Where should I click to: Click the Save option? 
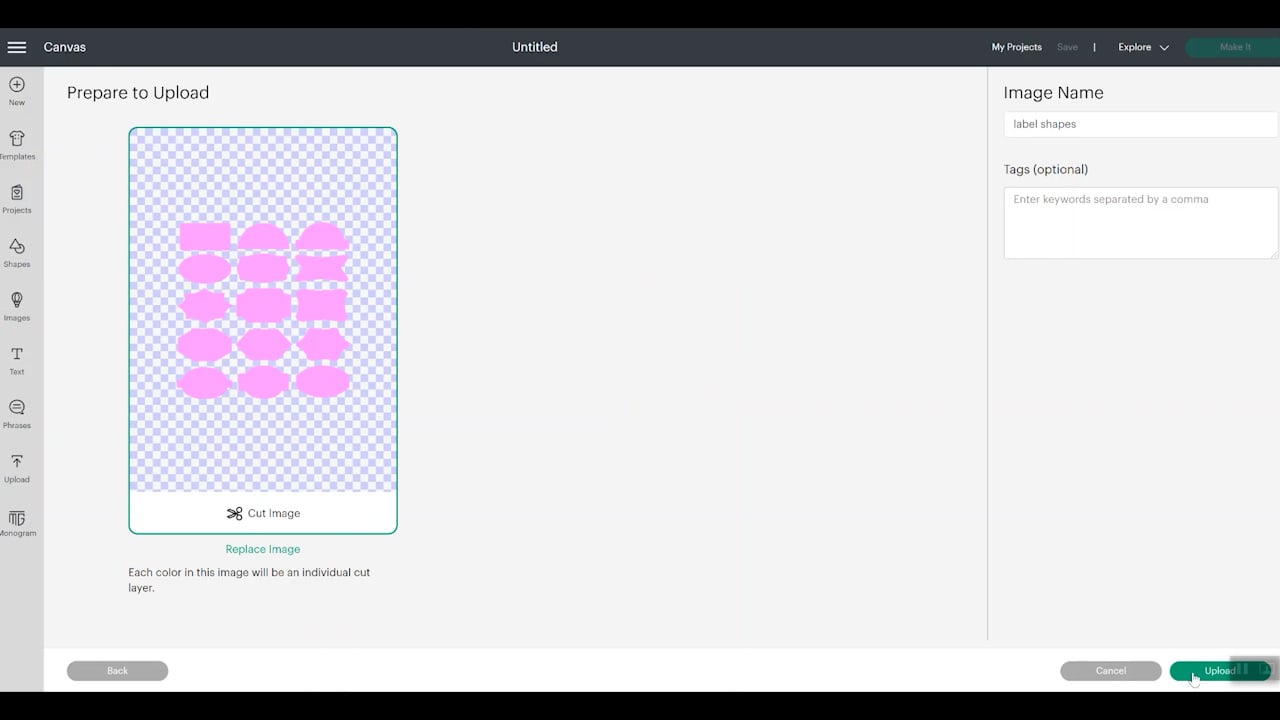pos(1067,47)
